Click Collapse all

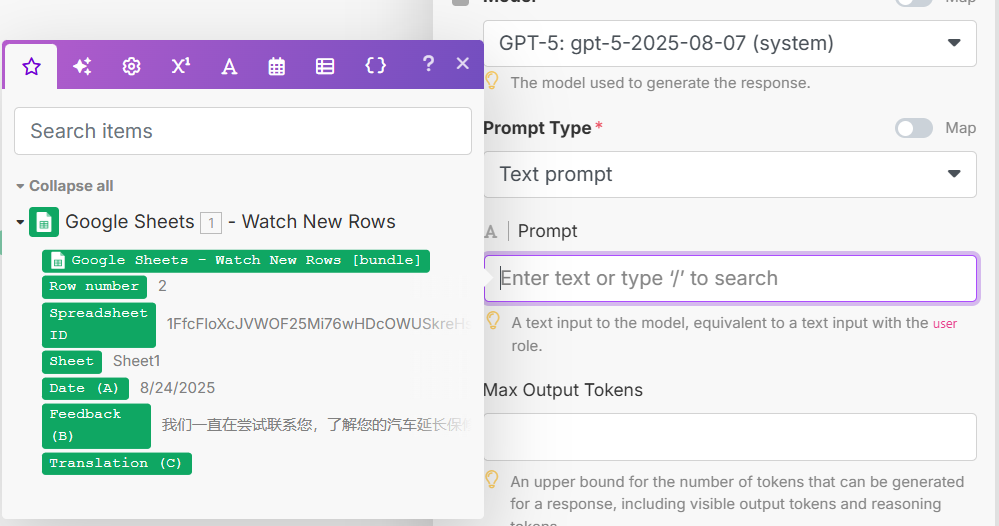(x=71, y=186)
